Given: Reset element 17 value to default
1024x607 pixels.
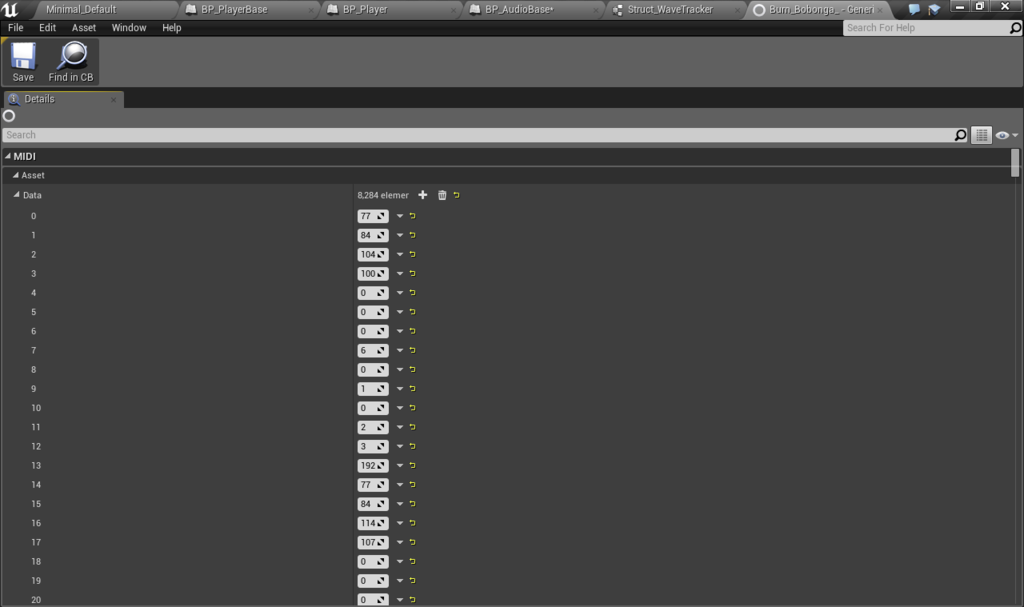Looking at the screenshot, I should click(413, 542).
